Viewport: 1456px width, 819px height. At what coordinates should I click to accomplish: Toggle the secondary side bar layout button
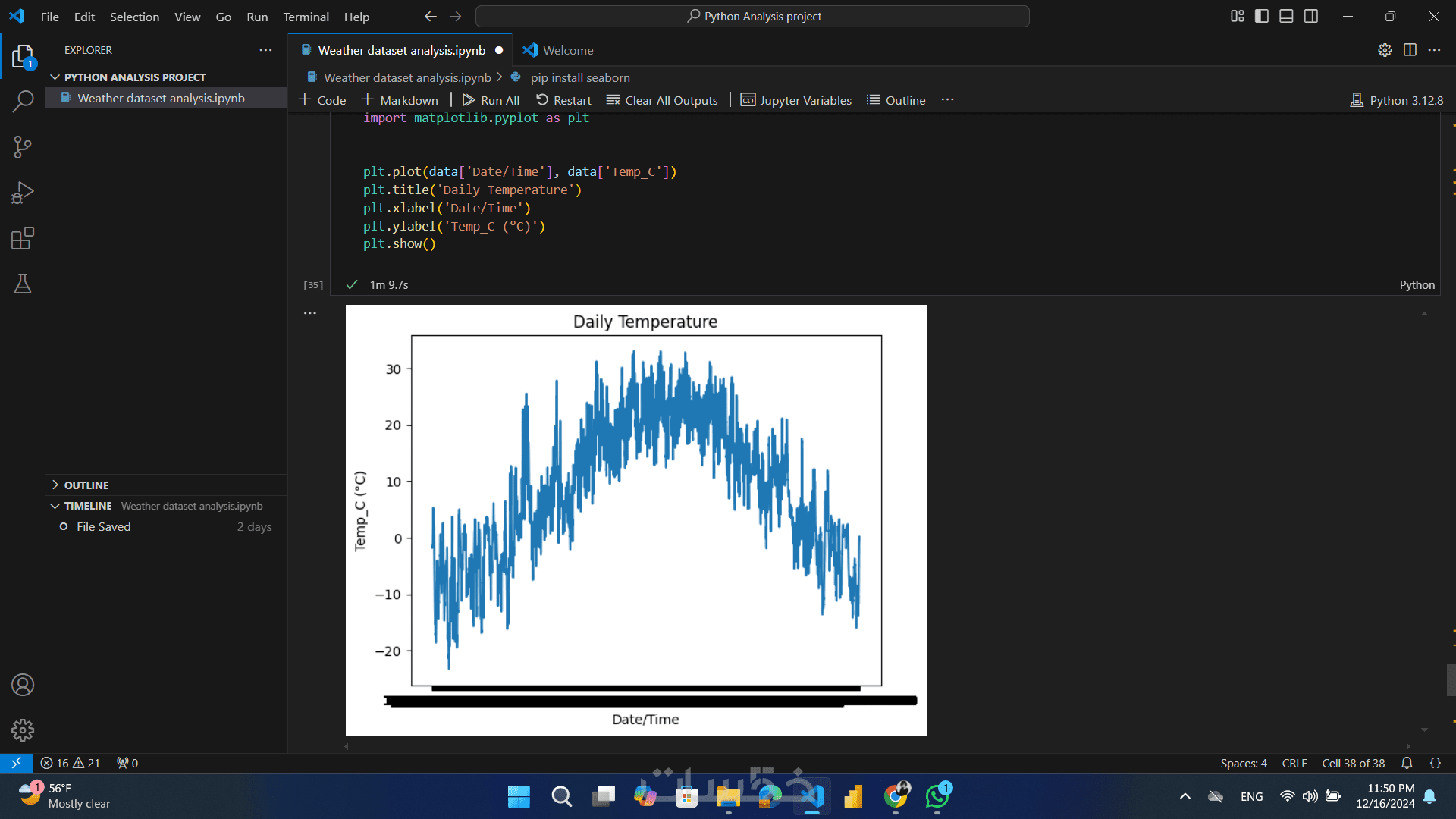(1311, 16)
